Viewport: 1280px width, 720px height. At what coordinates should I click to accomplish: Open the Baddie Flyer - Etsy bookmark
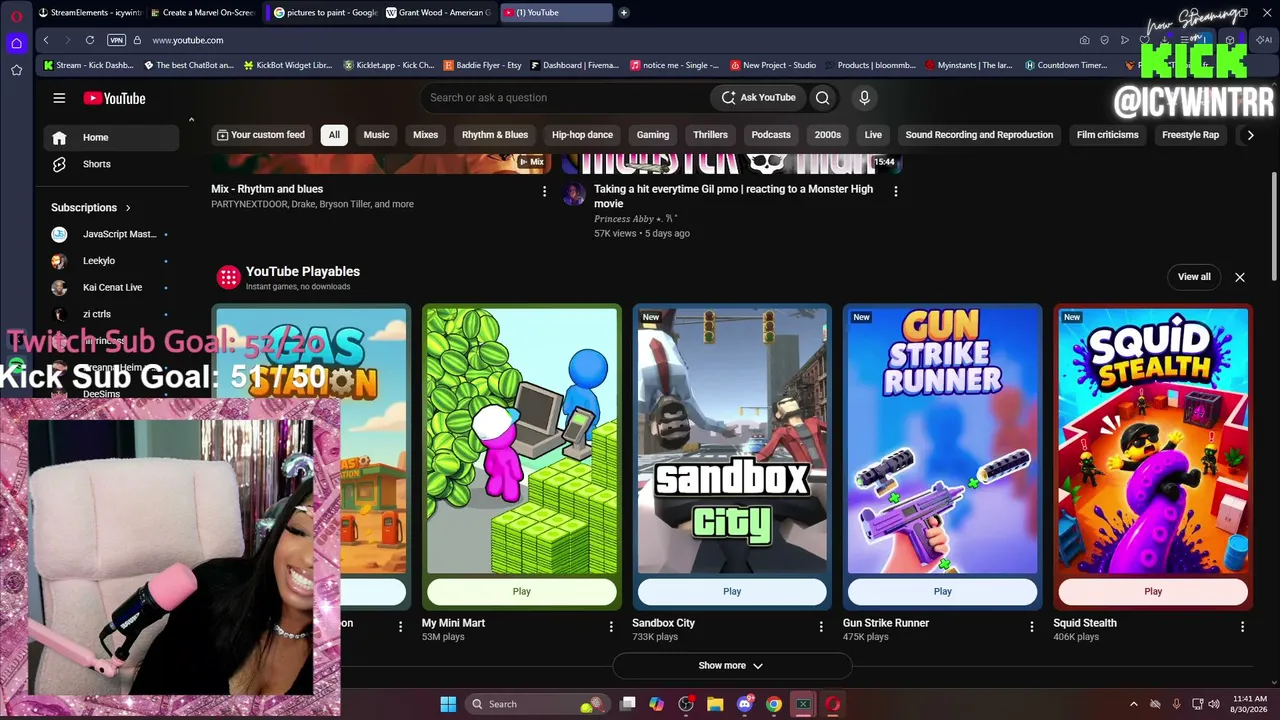click(x=482, y=65)
